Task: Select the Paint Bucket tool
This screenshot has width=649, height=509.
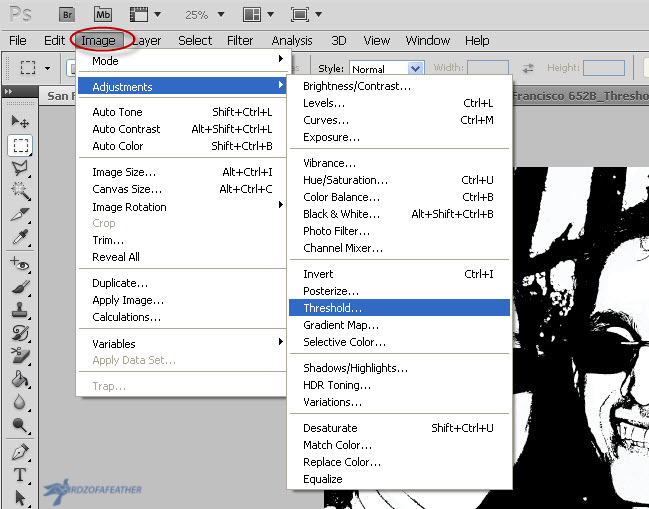Action: point(20,379)
